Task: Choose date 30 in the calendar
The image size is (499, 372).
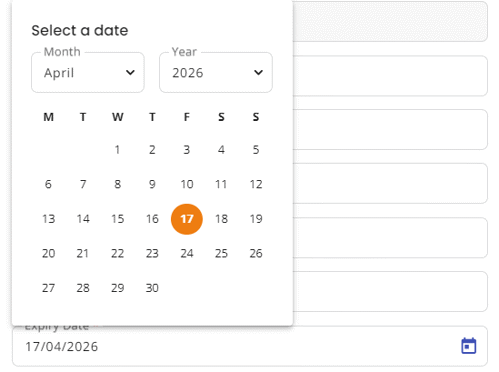Action: (x=152, y=288)
